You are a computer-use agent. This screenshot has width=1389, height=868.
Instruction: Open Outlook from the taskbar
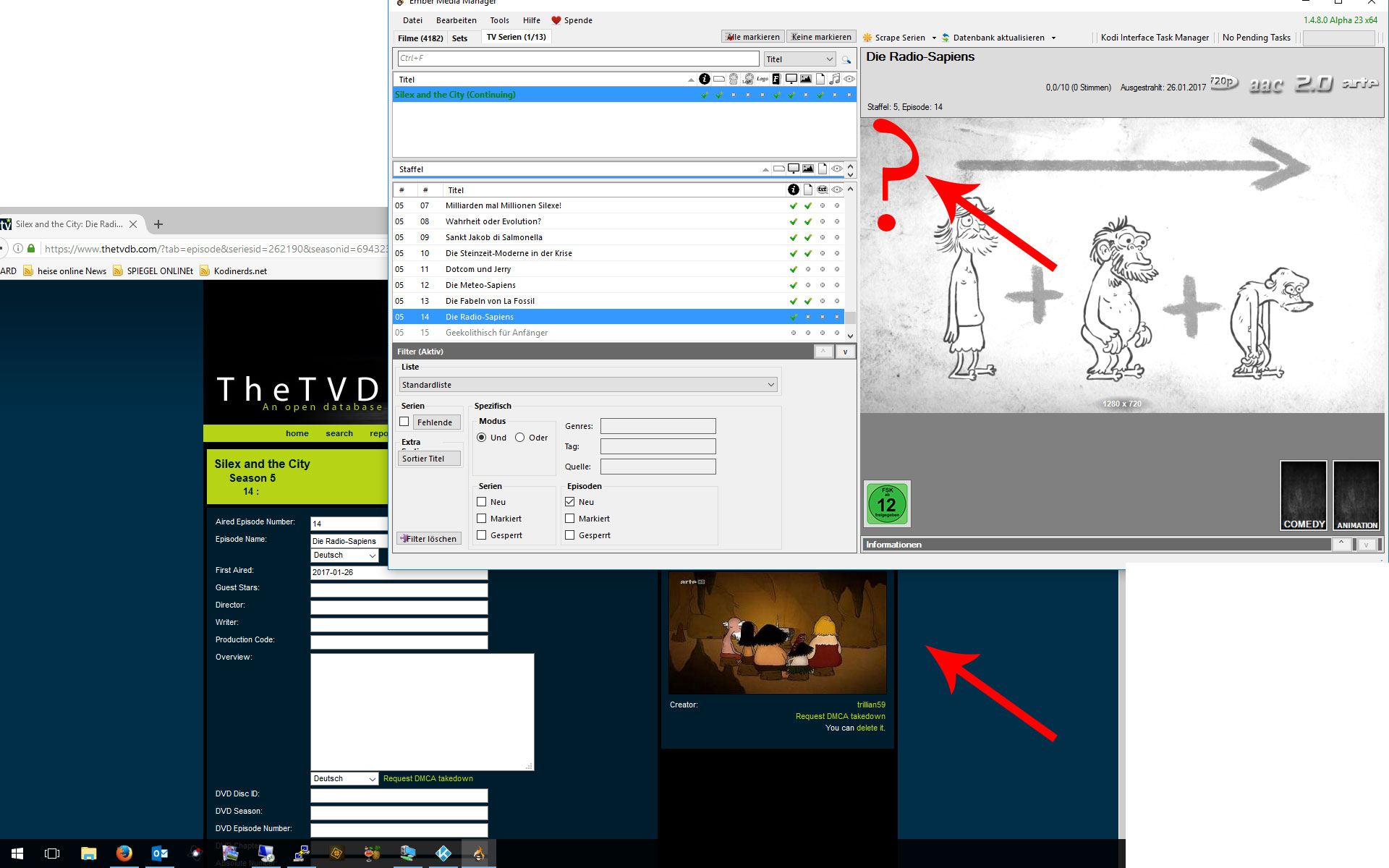coord(160,854)
